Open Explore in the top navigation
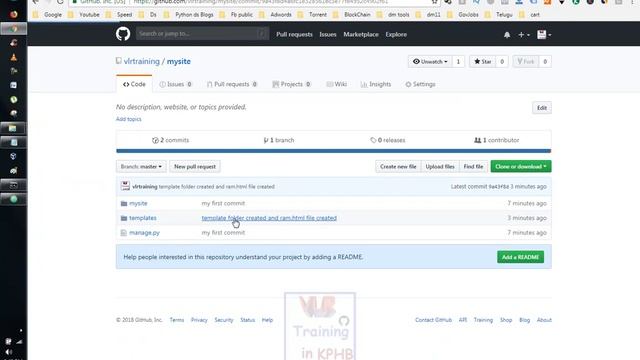640x360 pixels. [396, 35]
